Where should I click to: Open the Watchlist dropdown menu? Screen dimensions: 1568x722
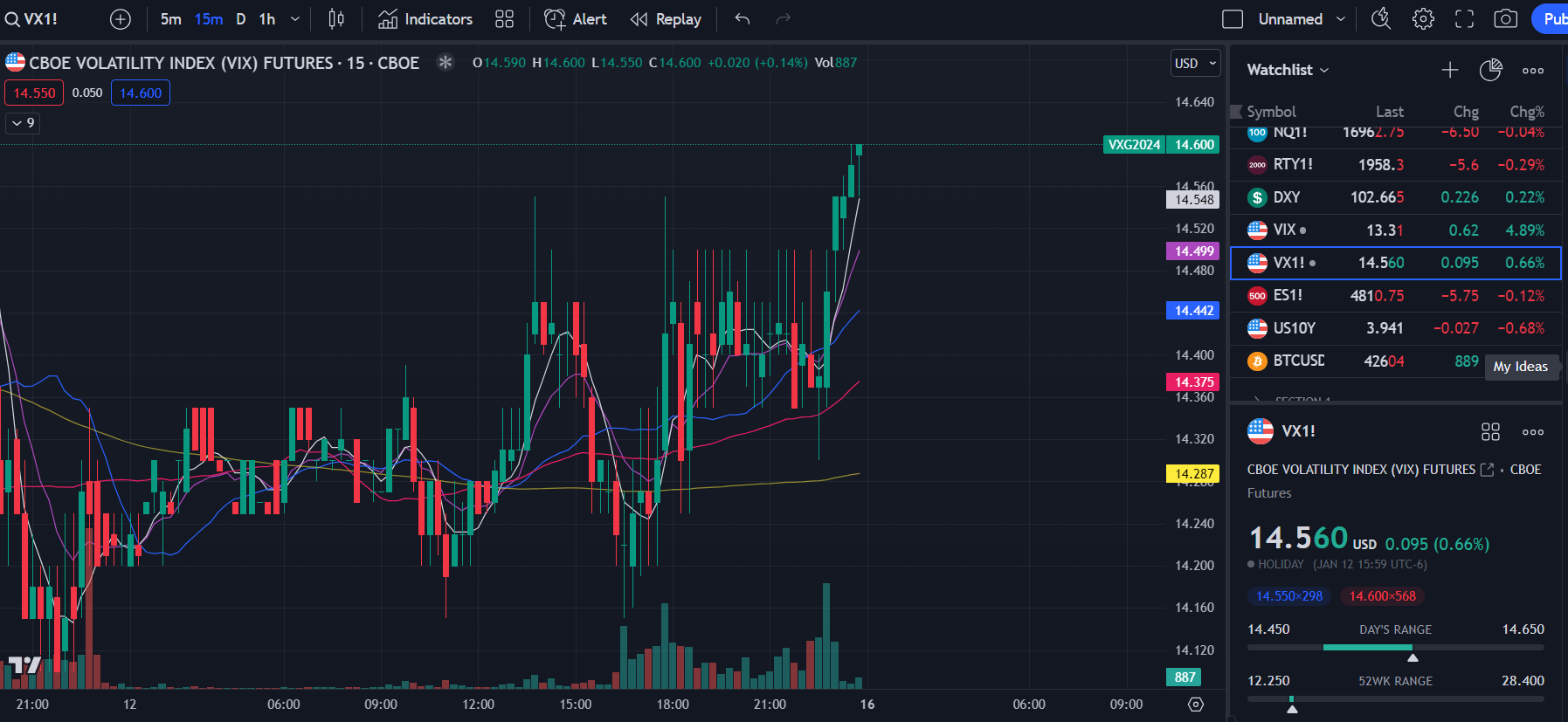tap(1288, 70)
